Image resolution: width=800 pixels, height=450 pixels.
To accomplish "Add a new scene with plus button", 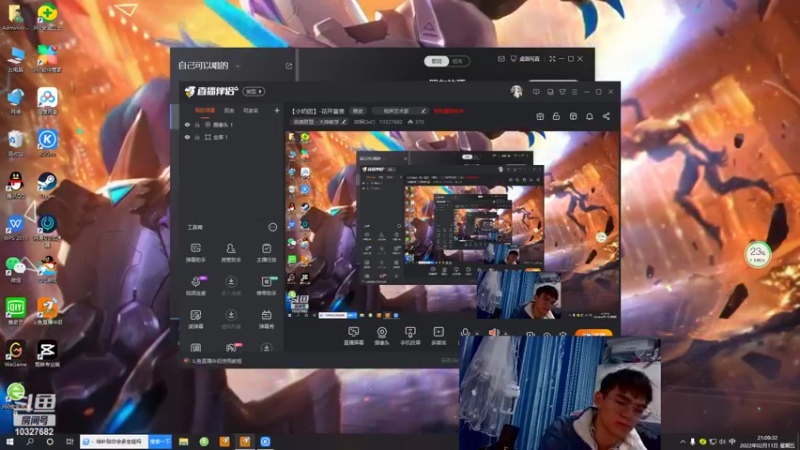I will [277, 111].
